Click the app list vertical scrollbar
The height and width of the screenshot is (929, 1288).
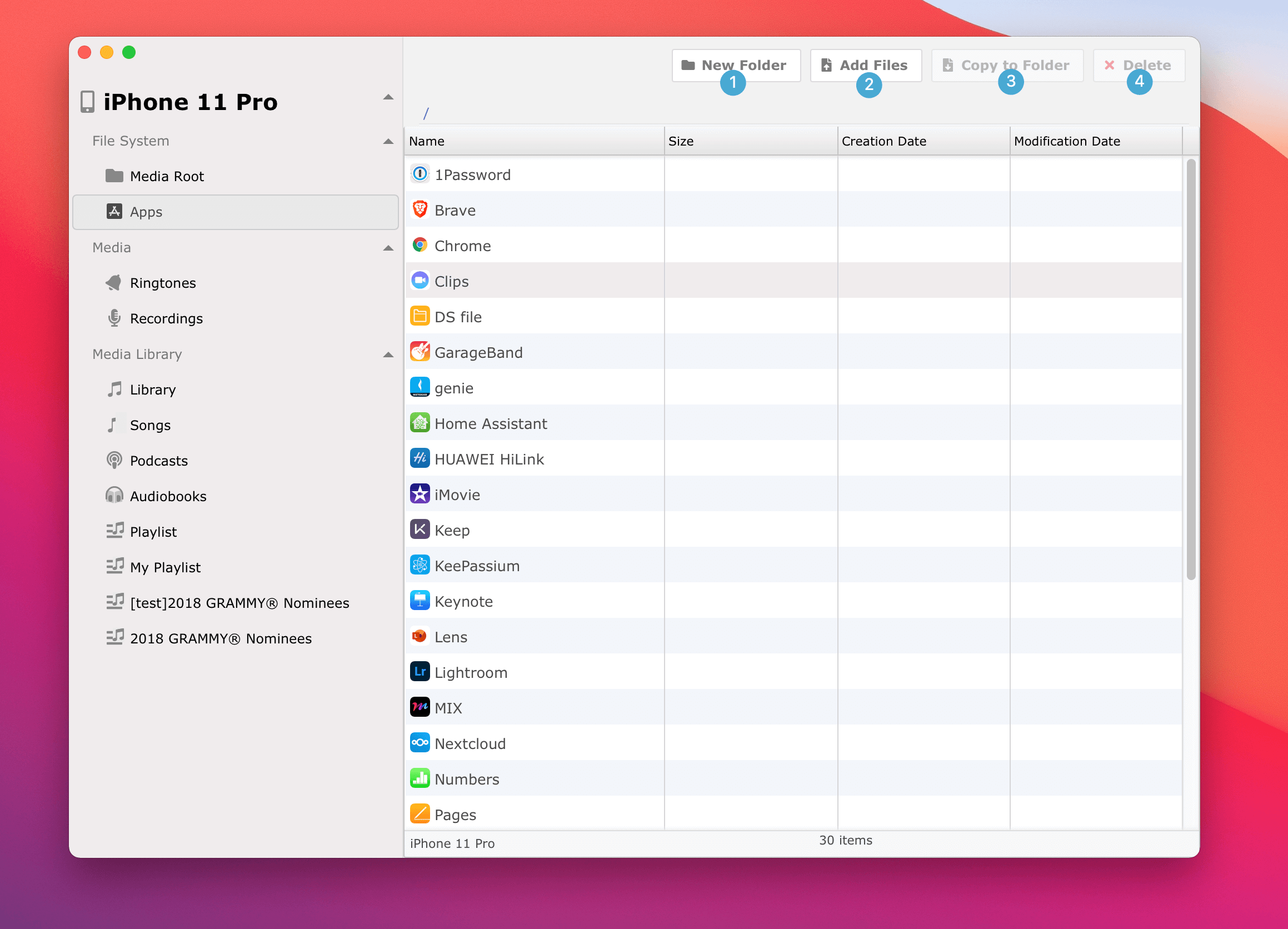click(1191, 369)
